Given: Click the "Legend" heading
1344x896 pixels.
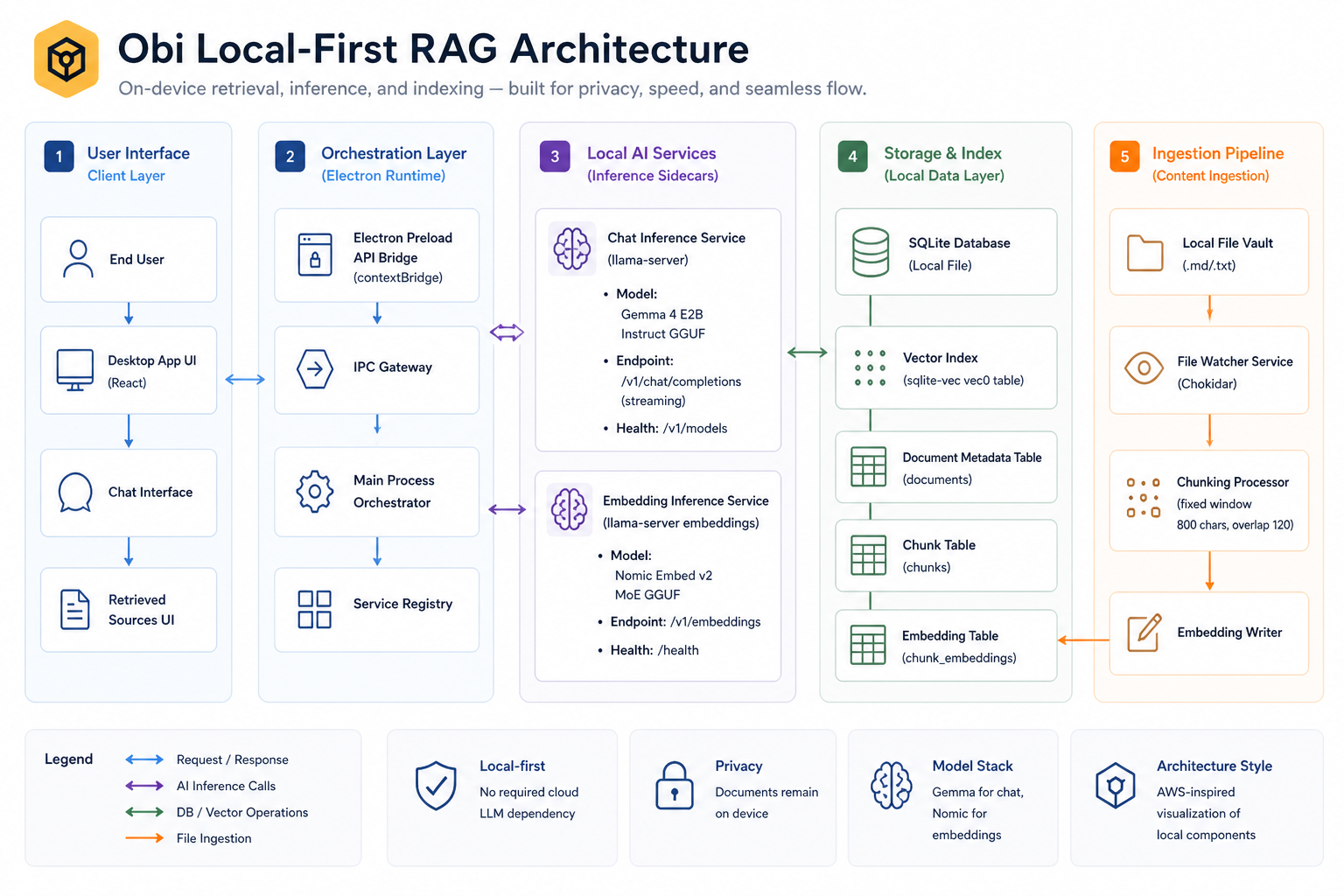Looking at the screenshot, I should tap(68, 759).
